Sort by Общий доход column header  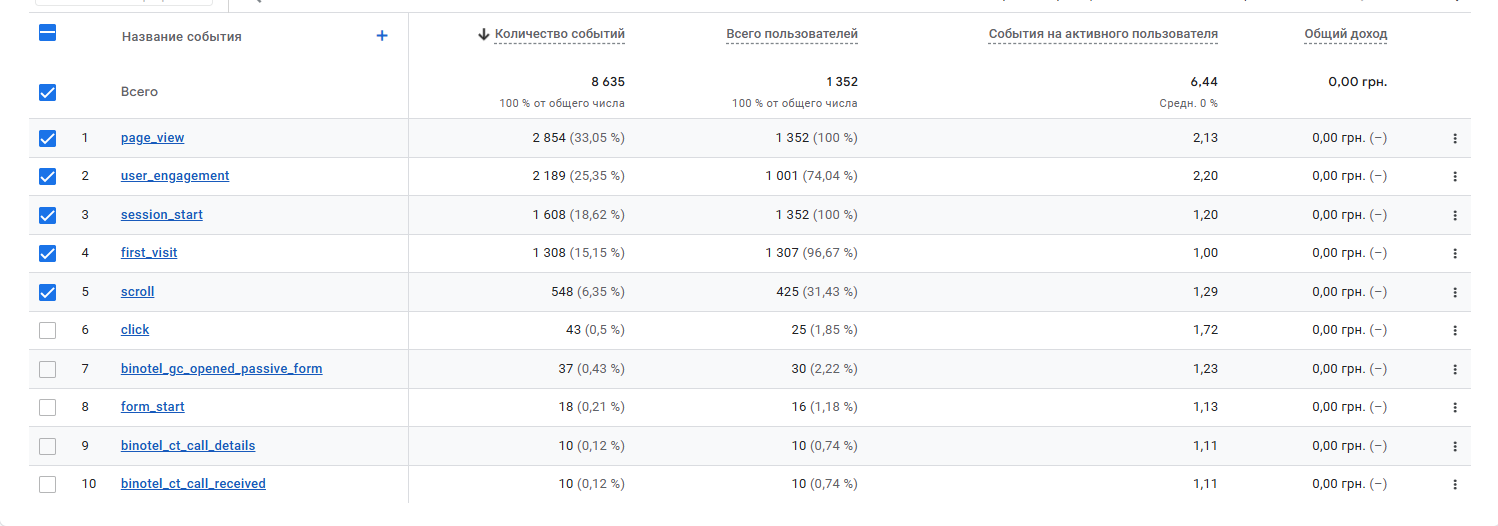[x=1345, y=34]
